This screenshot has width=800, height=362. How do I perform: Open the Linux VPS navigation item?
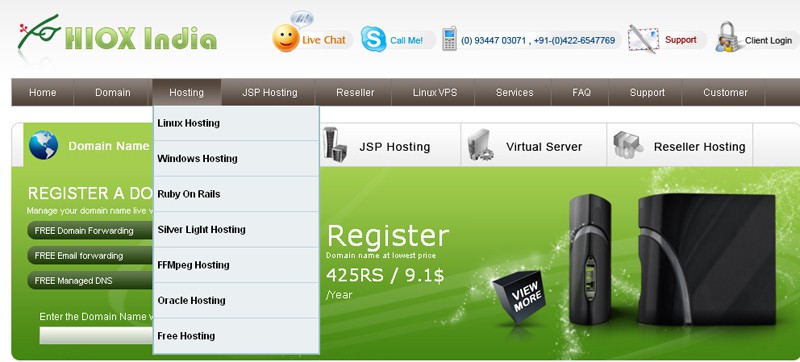(x=435, y=92)
